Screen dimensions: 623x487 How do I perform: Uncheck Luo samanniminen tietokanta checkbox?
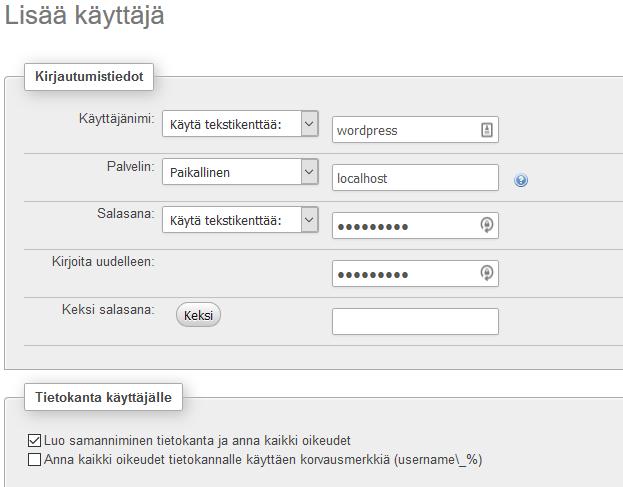(x=35, y=441)
